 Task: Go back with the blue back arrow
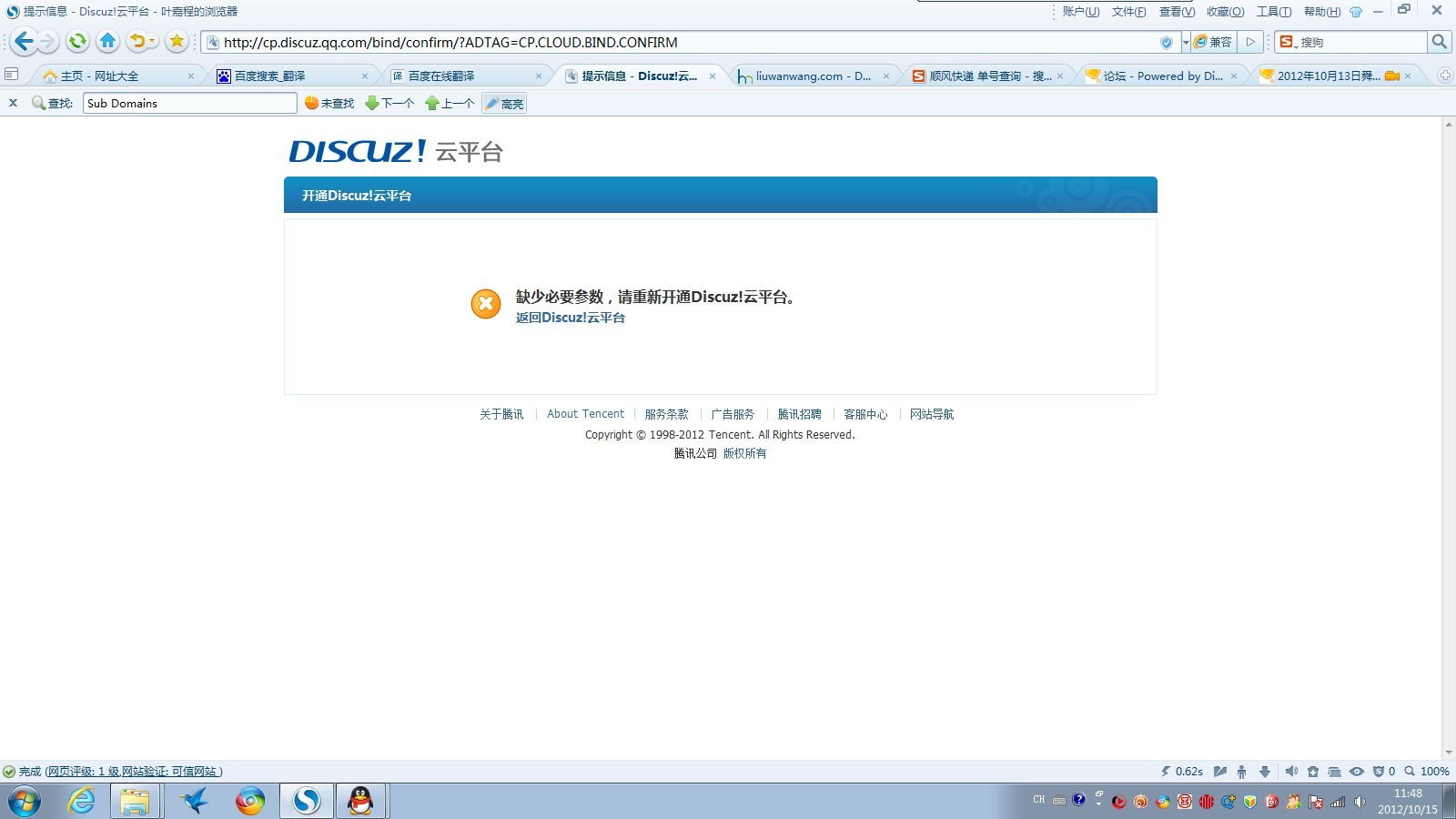25,42
